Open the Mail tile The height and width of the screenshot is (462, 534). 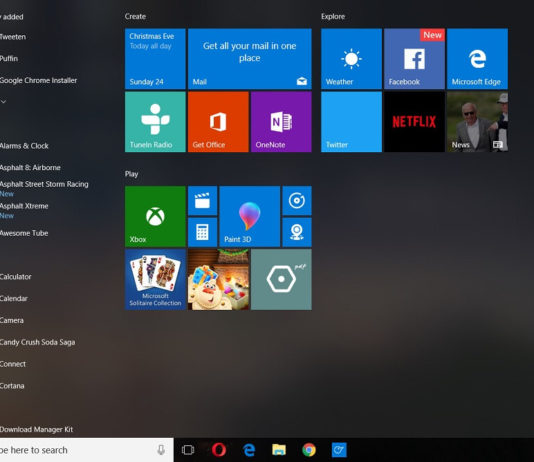pos(250,59)
